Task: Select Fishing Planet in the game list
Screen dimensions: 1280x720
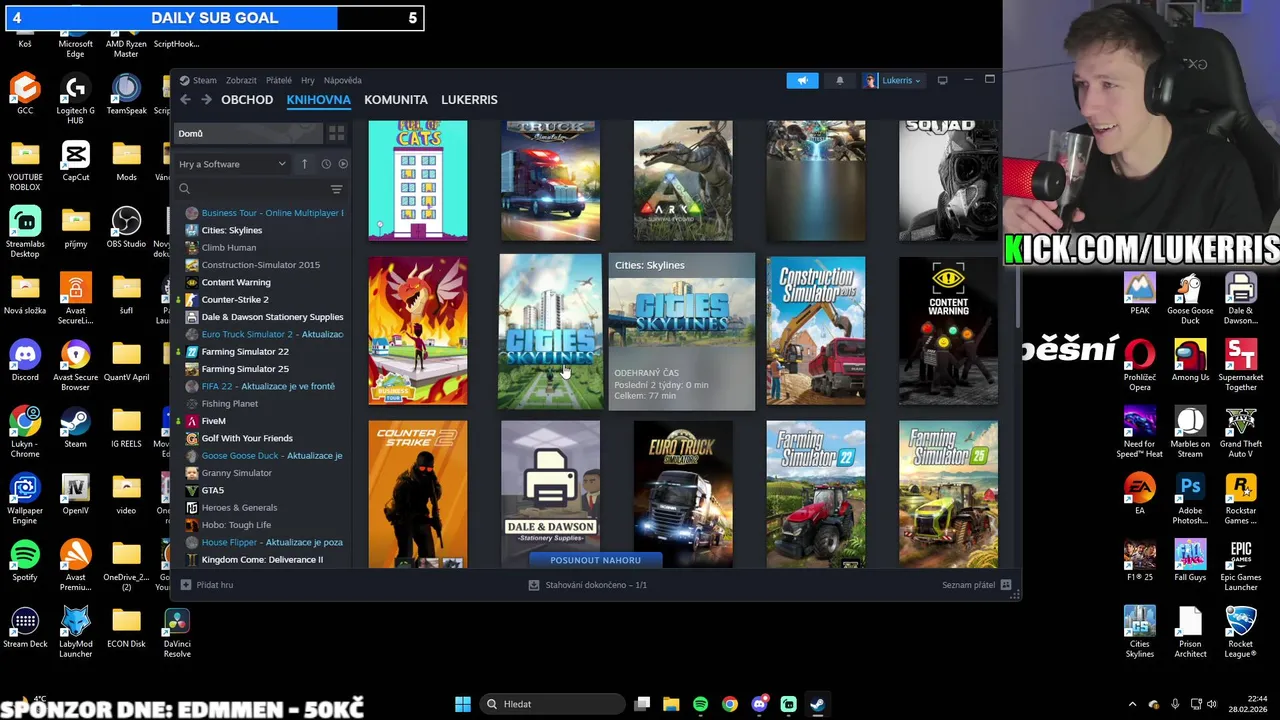Action: 264,403
